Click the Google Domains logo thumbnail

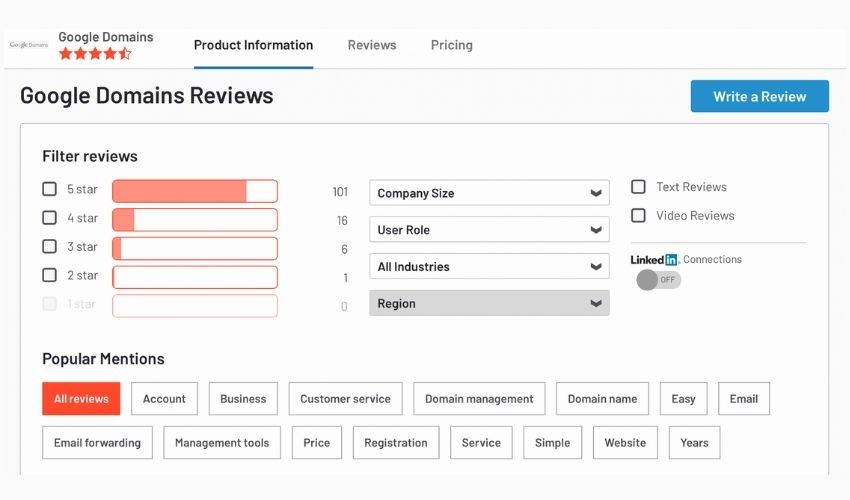[x=29, y=45]
